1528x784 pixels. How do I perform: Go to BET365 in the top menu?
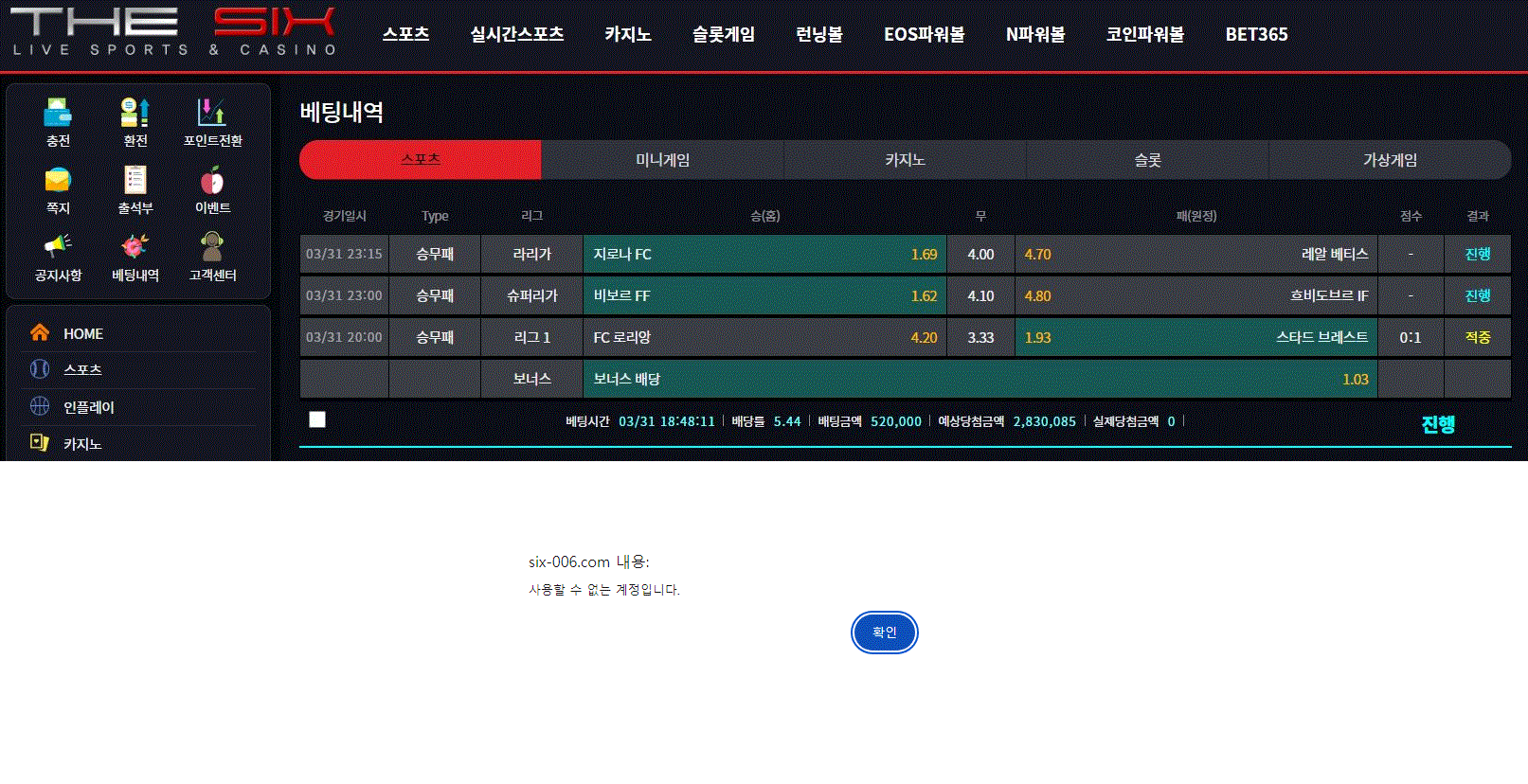coord(1256,34)
